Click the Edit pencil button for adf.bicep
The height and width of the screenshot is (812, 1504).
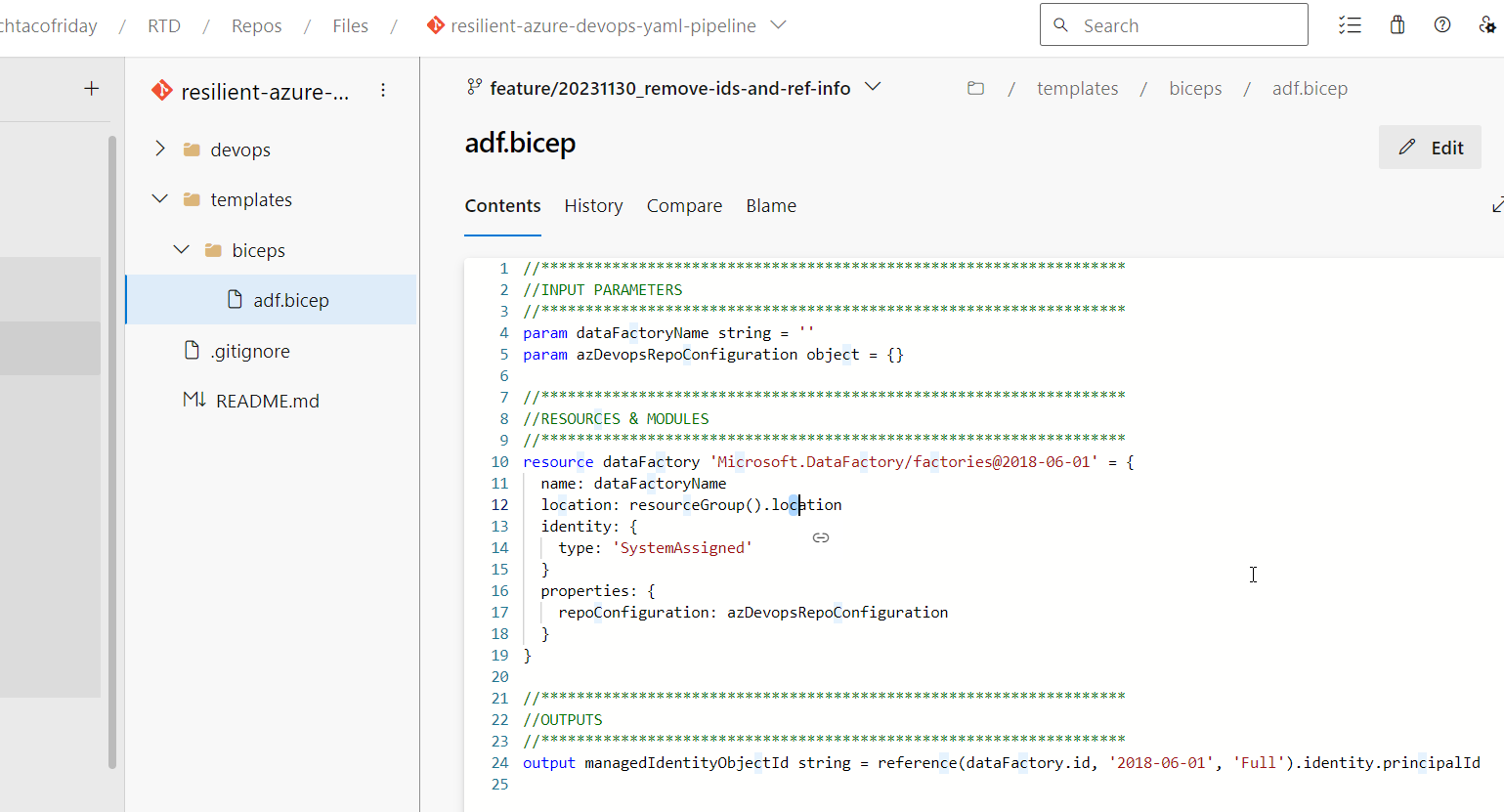pyautogui.click(x=1430, y=147)
